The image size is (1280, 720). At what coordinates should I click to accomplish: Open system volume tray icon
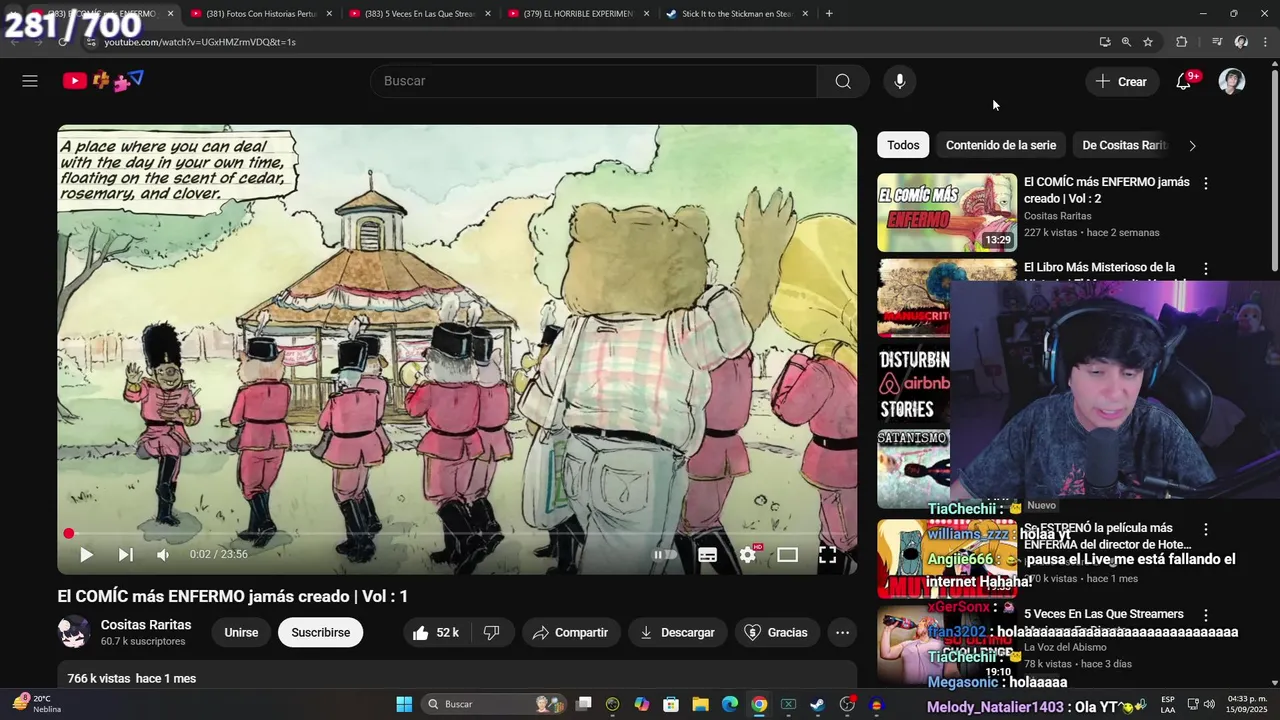[1209, 704]
